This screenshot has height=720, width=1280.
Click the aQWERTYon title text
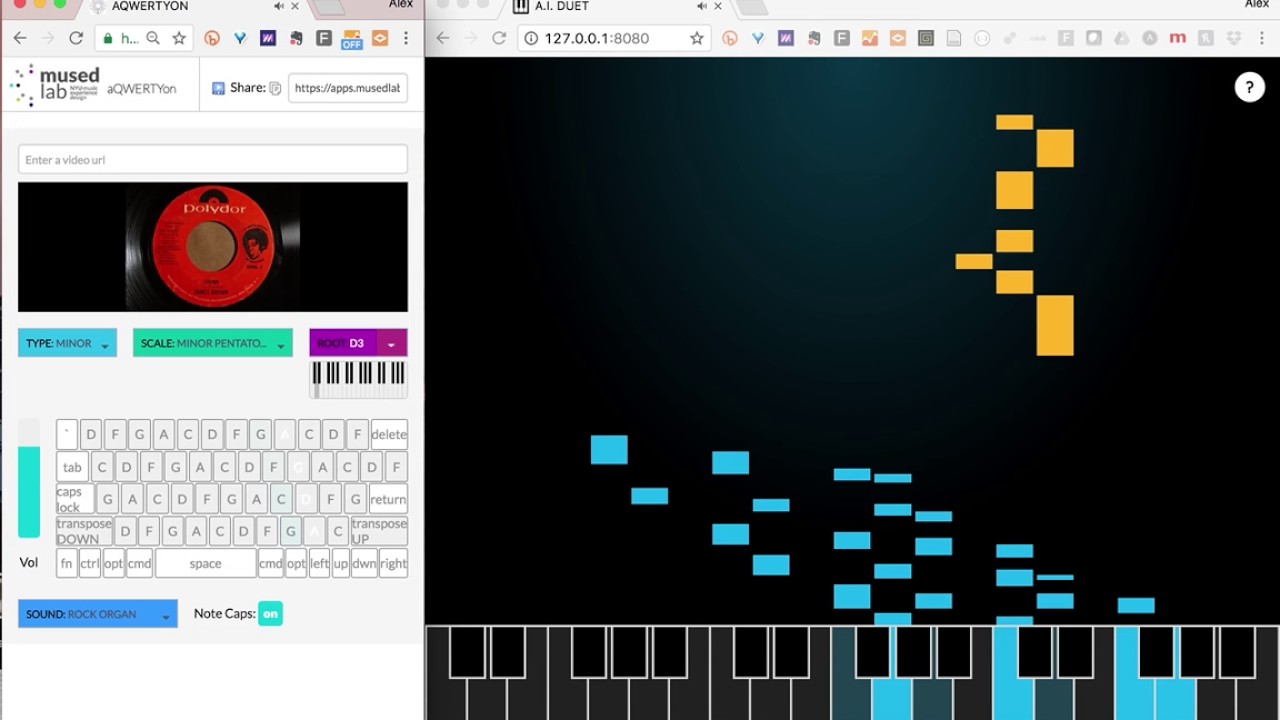click(142, 88)
